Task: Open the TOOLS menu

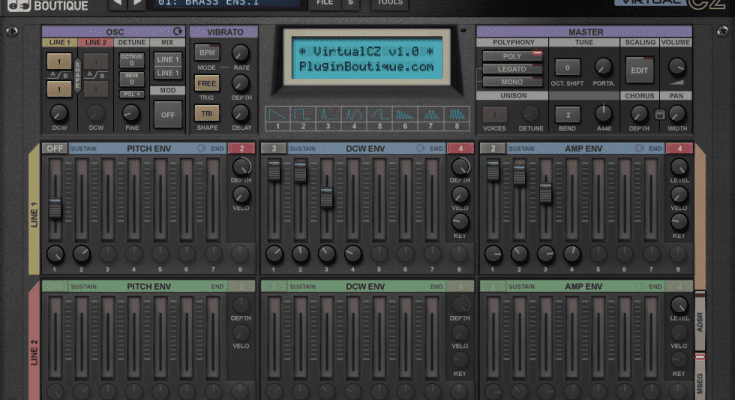Action: coord(391,3)
